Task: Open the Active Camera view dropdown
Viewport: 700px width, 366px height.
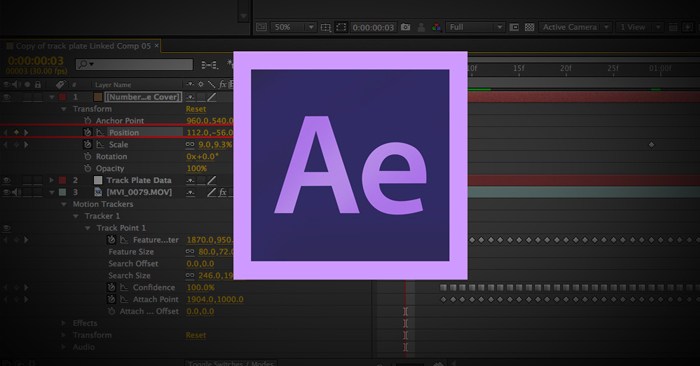Action: 575,27
